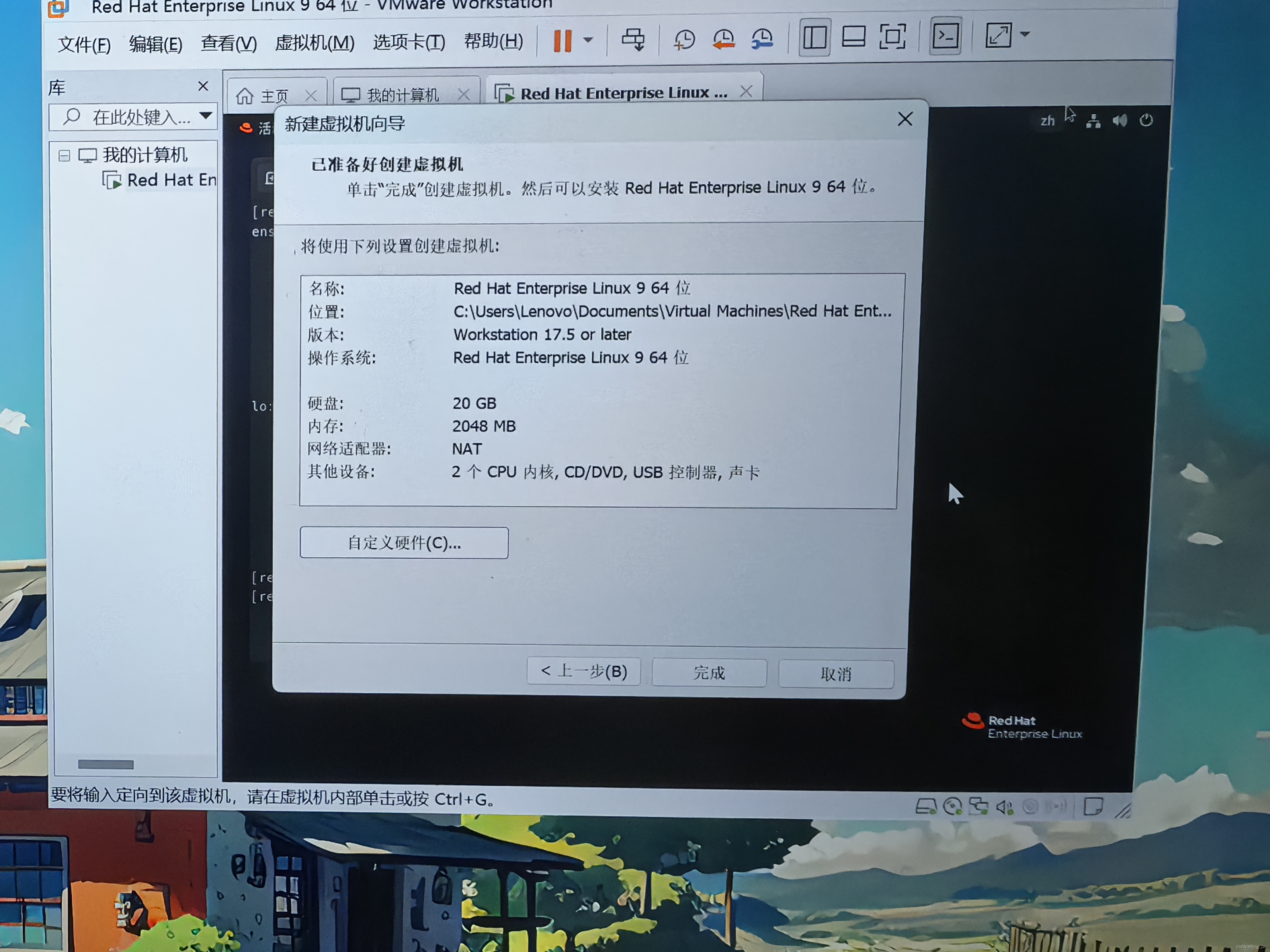Click the '20 GB' disk value
Image resolution: width=1270 pixels, height=952 pixels.
[x=474, y=403]
